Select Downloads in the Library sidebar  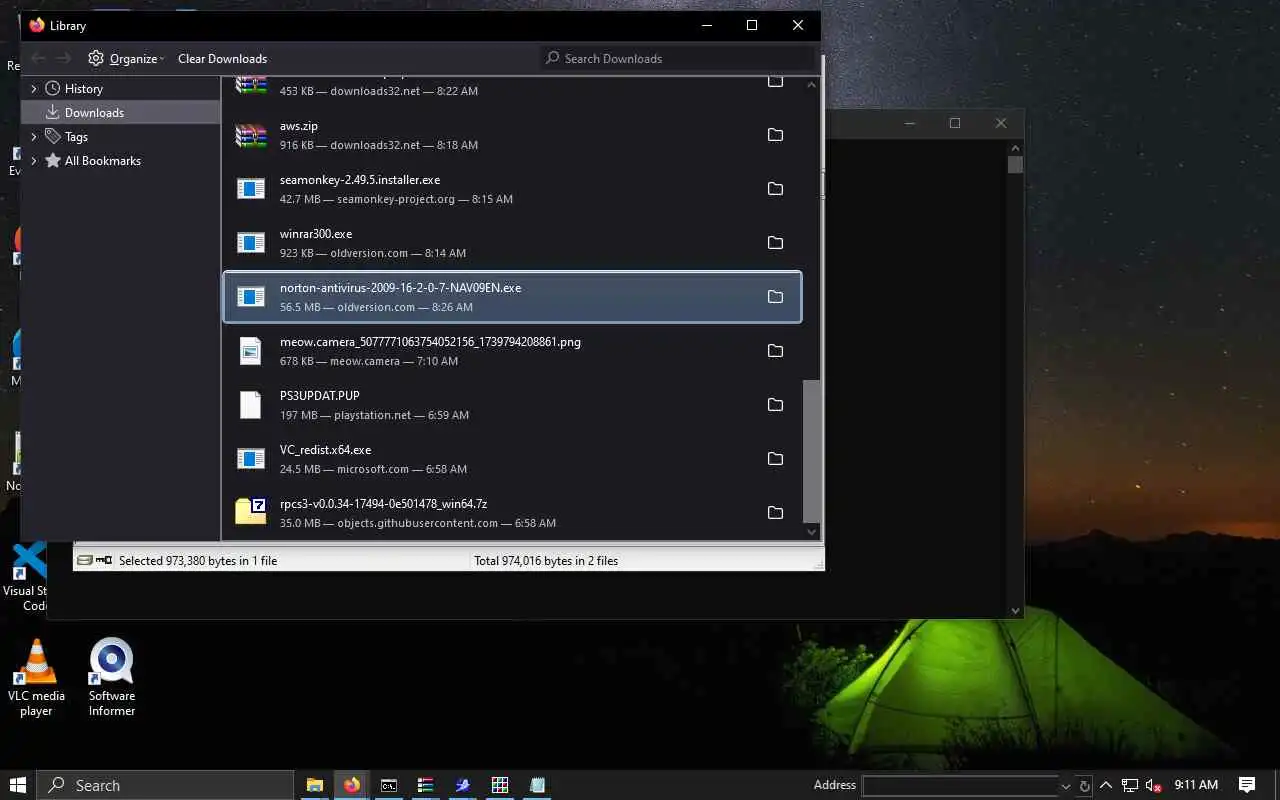point(120,113)
